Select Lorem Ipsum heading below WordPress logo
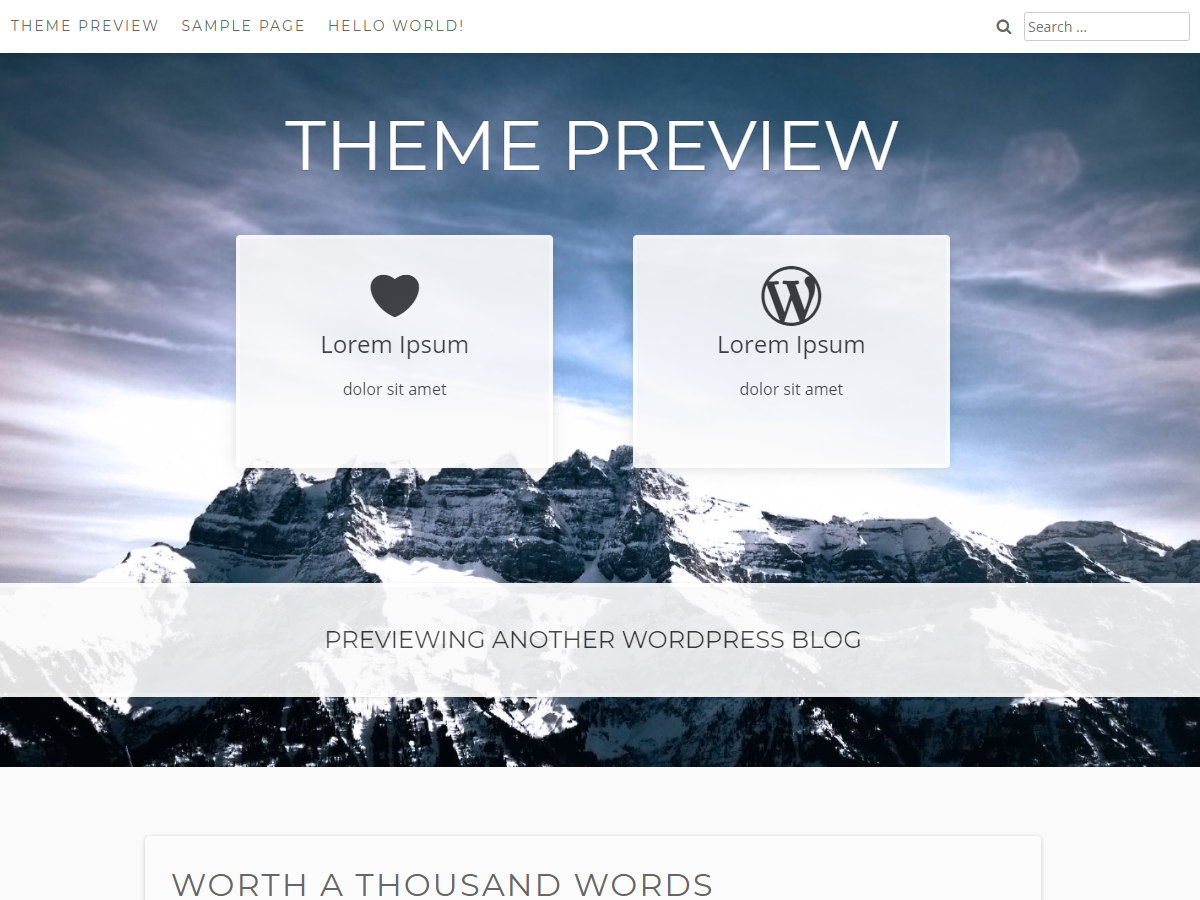 click(x=791, y=345)
